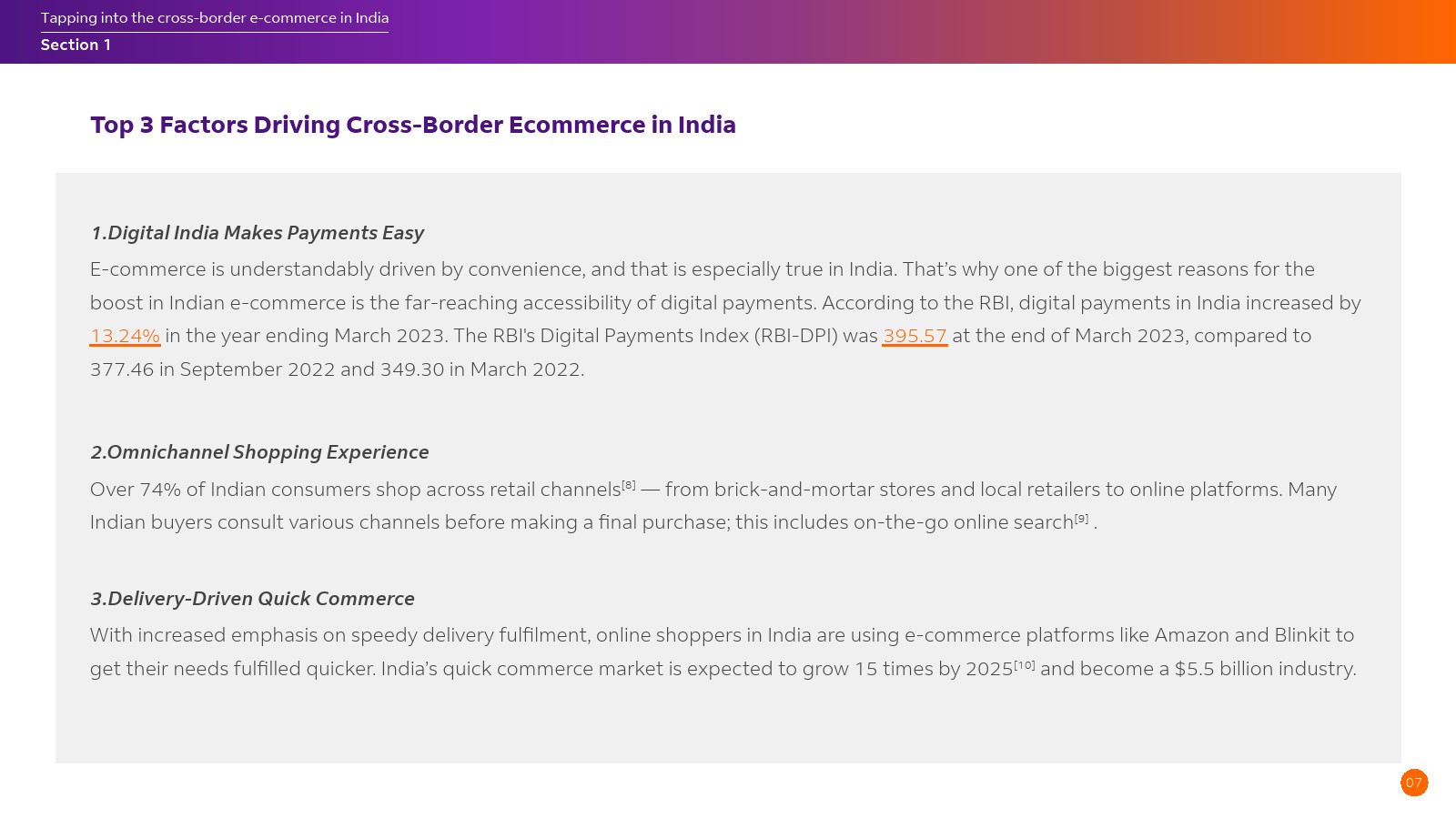This screenshot has width=1456, height=819.
Task: Click the orange page number 07 badge
Action: tap(1414, 783)
